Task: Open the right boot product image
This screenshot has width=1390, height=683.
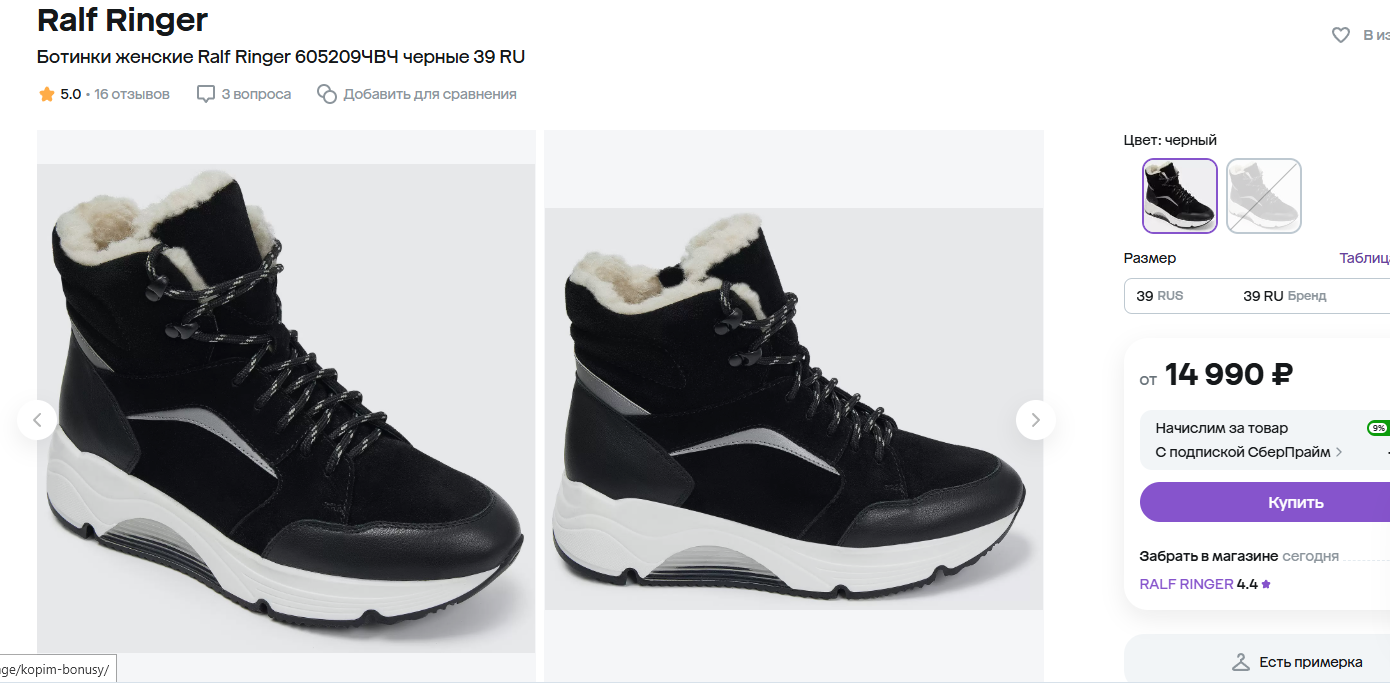Action: pos(794,406)
